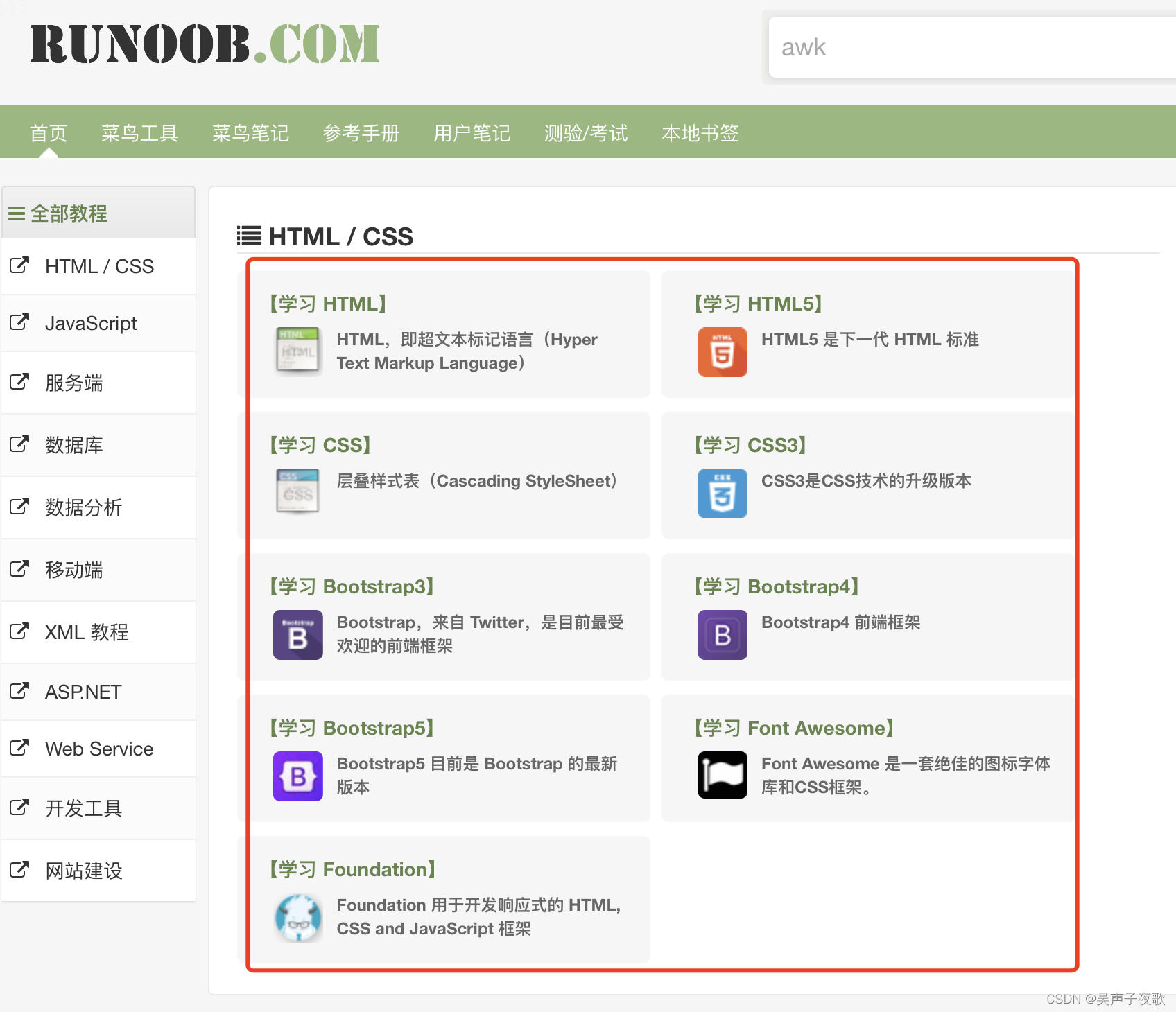This screenshot has height=1012, width=1176.
Task: Open the 用户笔记 nav item
Action: [472, 133]
